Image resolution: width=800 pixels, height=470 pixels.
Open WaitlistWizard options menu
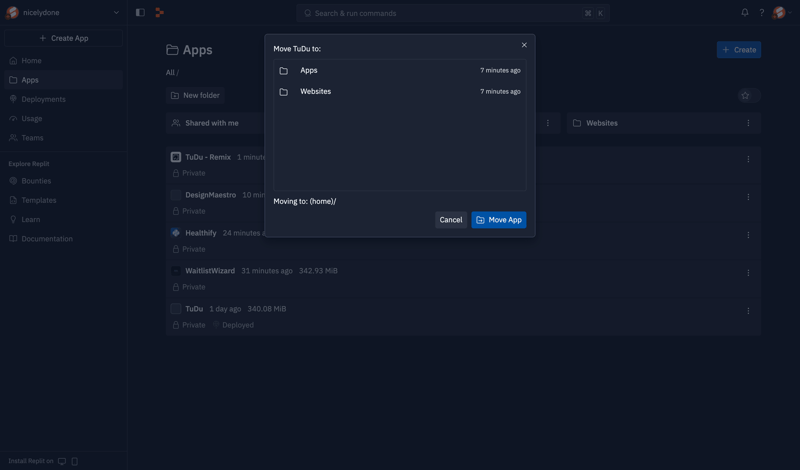[748, 273]
